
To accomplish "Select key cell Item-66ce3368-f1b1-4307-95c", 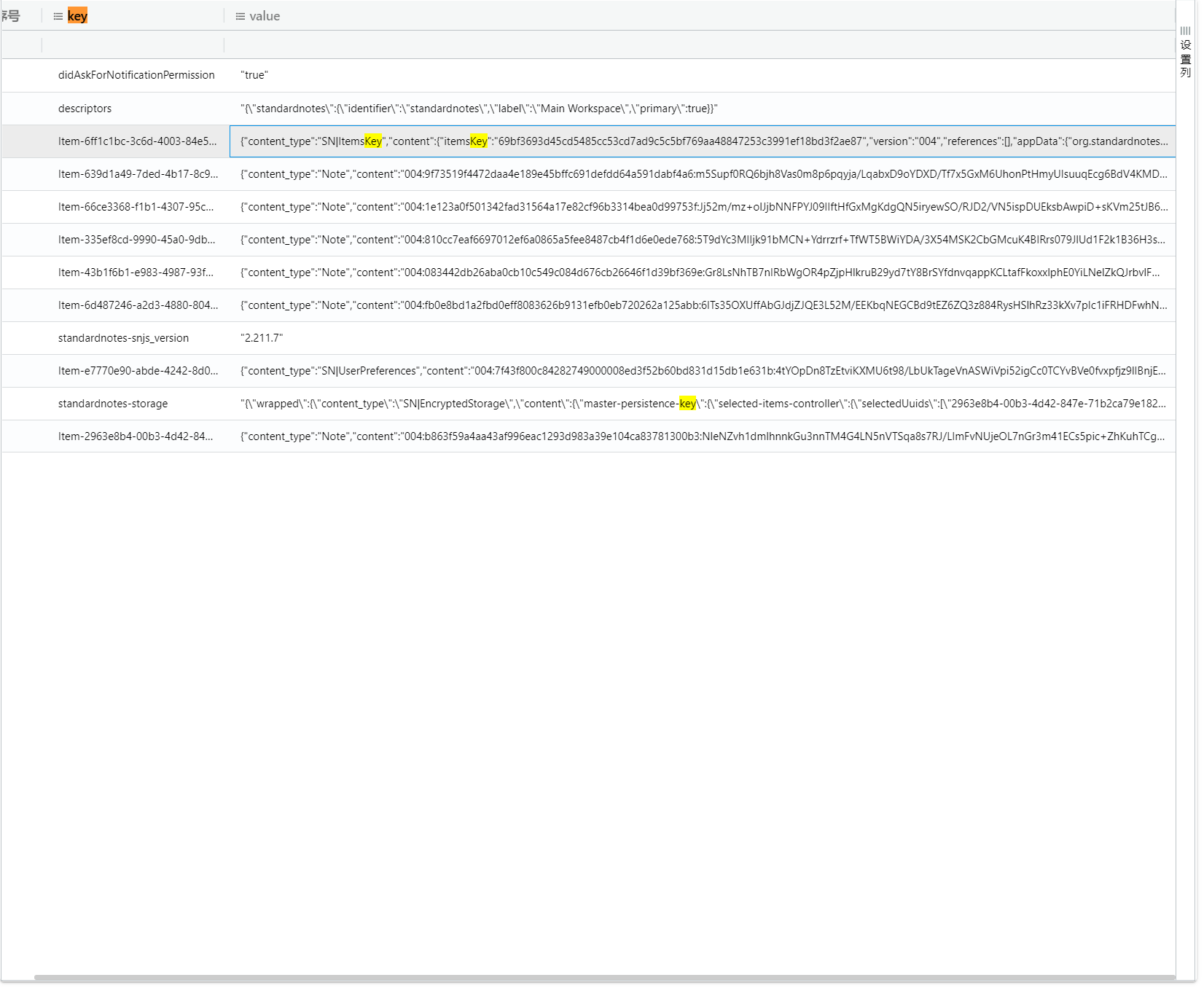I will (136, 207).
